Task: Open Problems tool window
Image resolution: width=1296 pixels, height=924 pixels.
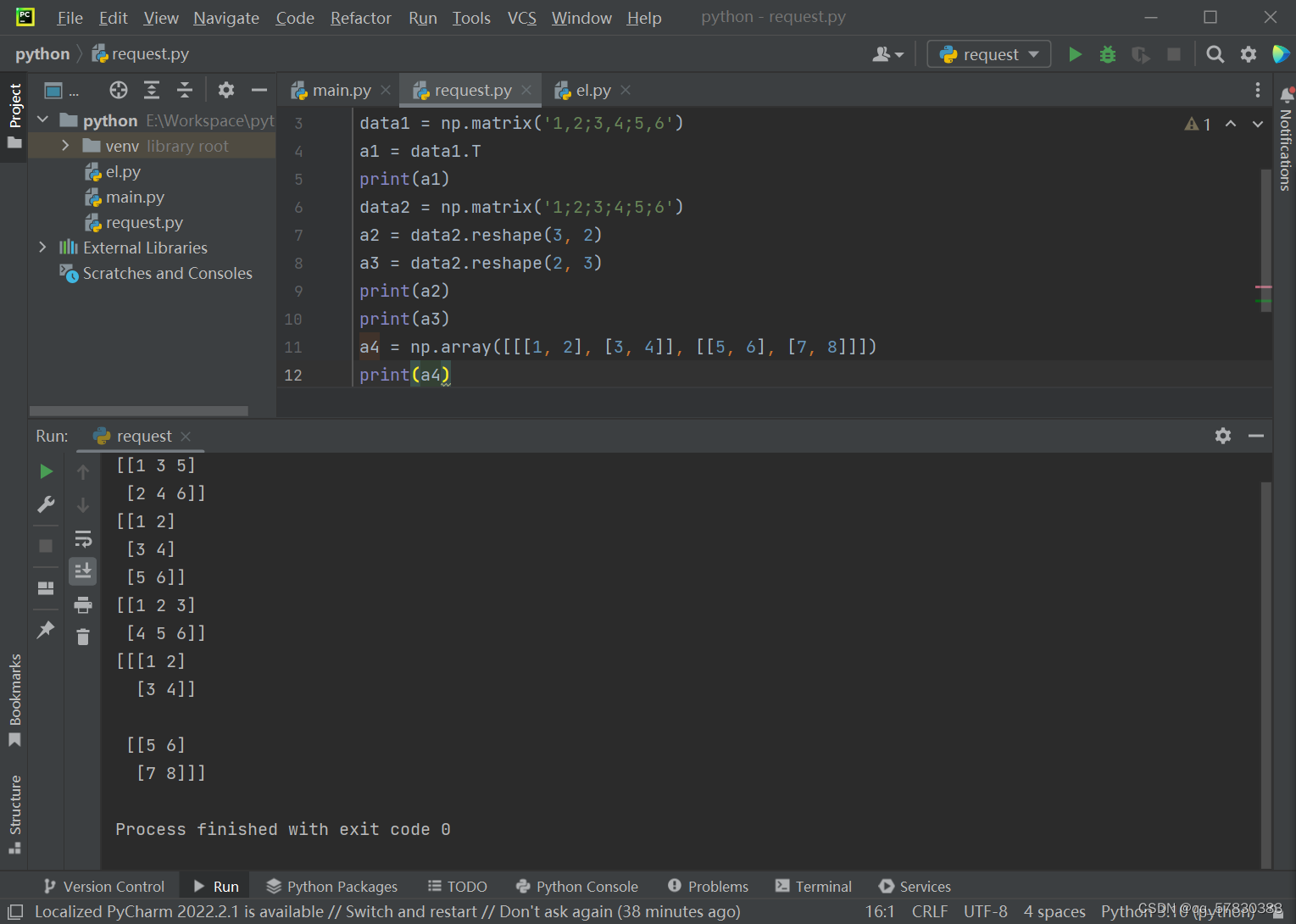Action: [709, 887]
